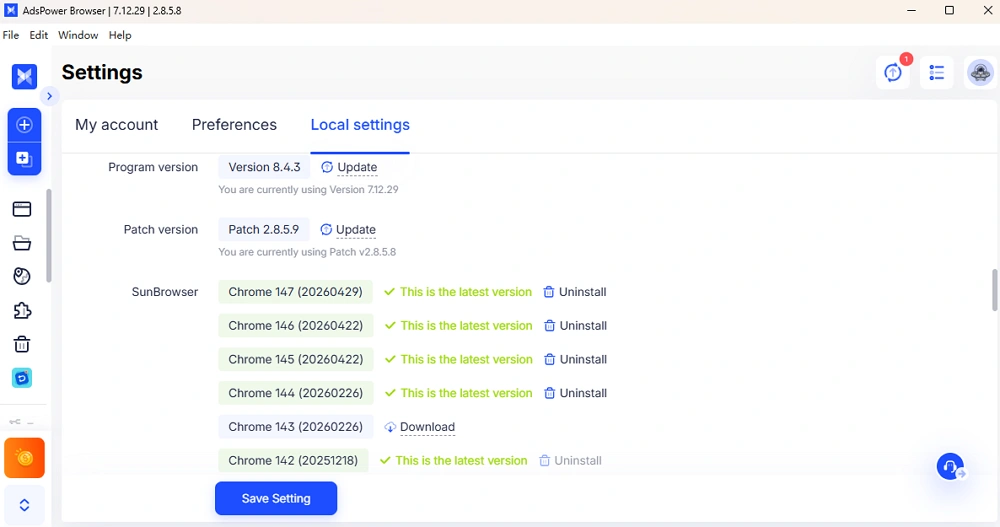Open the Edit menu
Viewport: 1000px width, 527px height.
click(38, 35)
